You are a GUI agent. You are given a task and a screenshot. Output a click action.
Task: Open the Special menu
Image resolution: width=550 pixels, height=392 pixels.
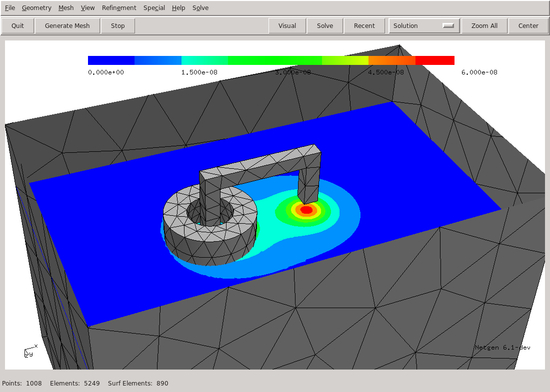point(154,8)
